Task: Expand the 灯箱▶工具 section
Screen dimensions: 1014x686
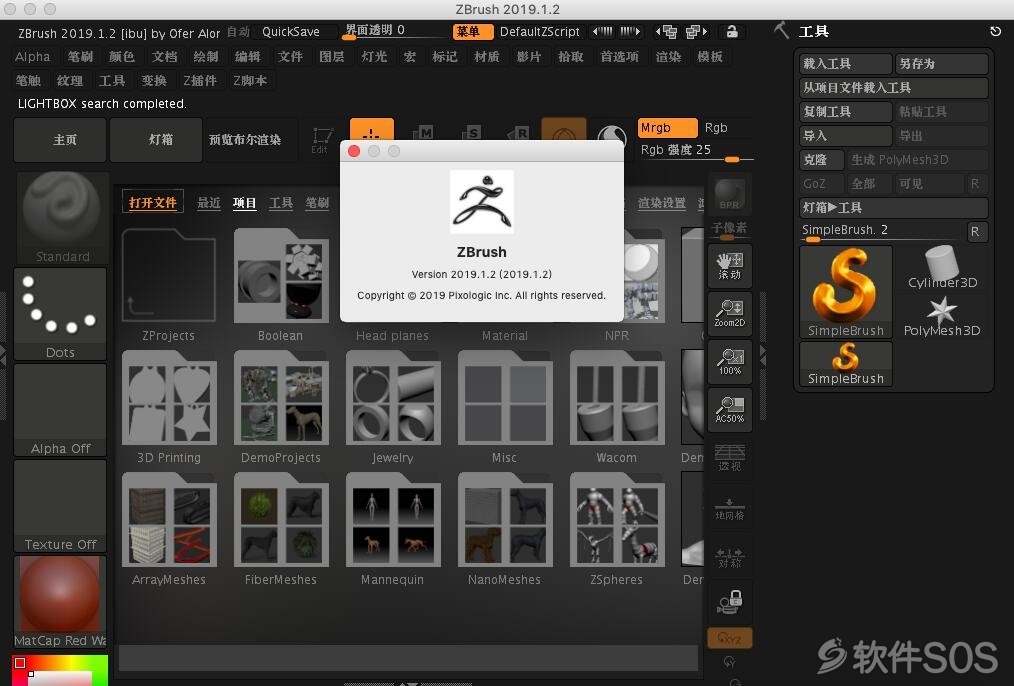Action: point(894,208)
